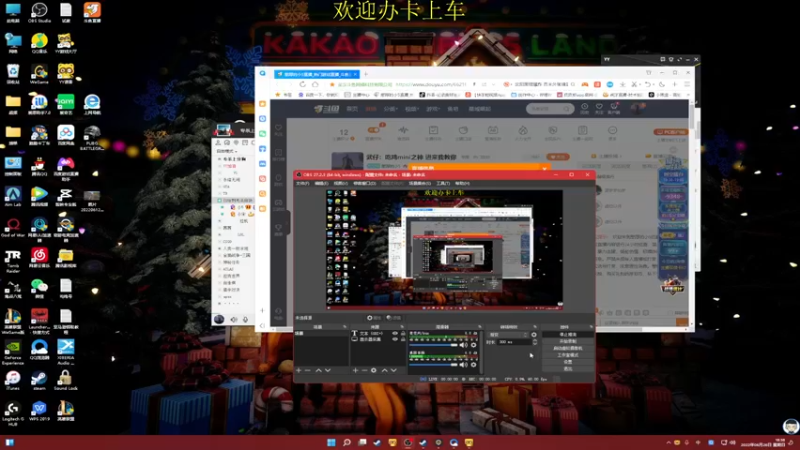Viewport: 800px width, 450px height.
Task: Open a new tab in the browser window
Action: coord(366,74)
